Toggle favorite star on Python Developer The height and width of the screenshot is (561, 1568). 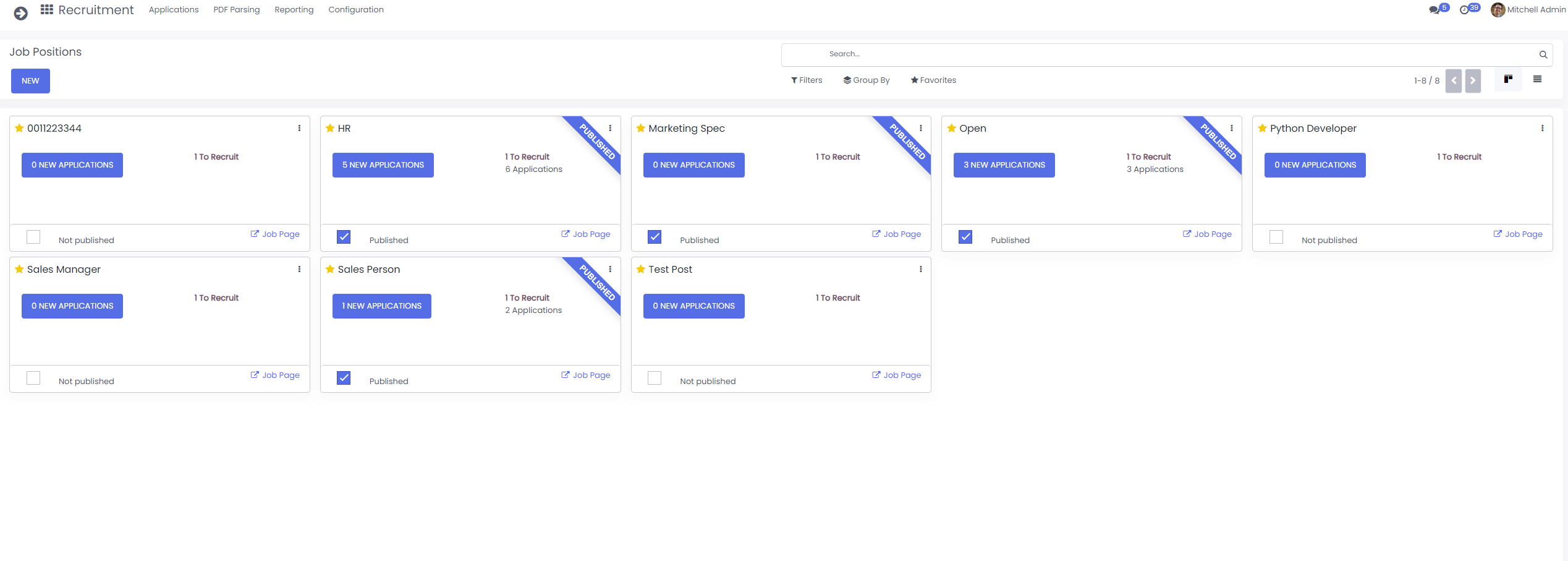1262,129
